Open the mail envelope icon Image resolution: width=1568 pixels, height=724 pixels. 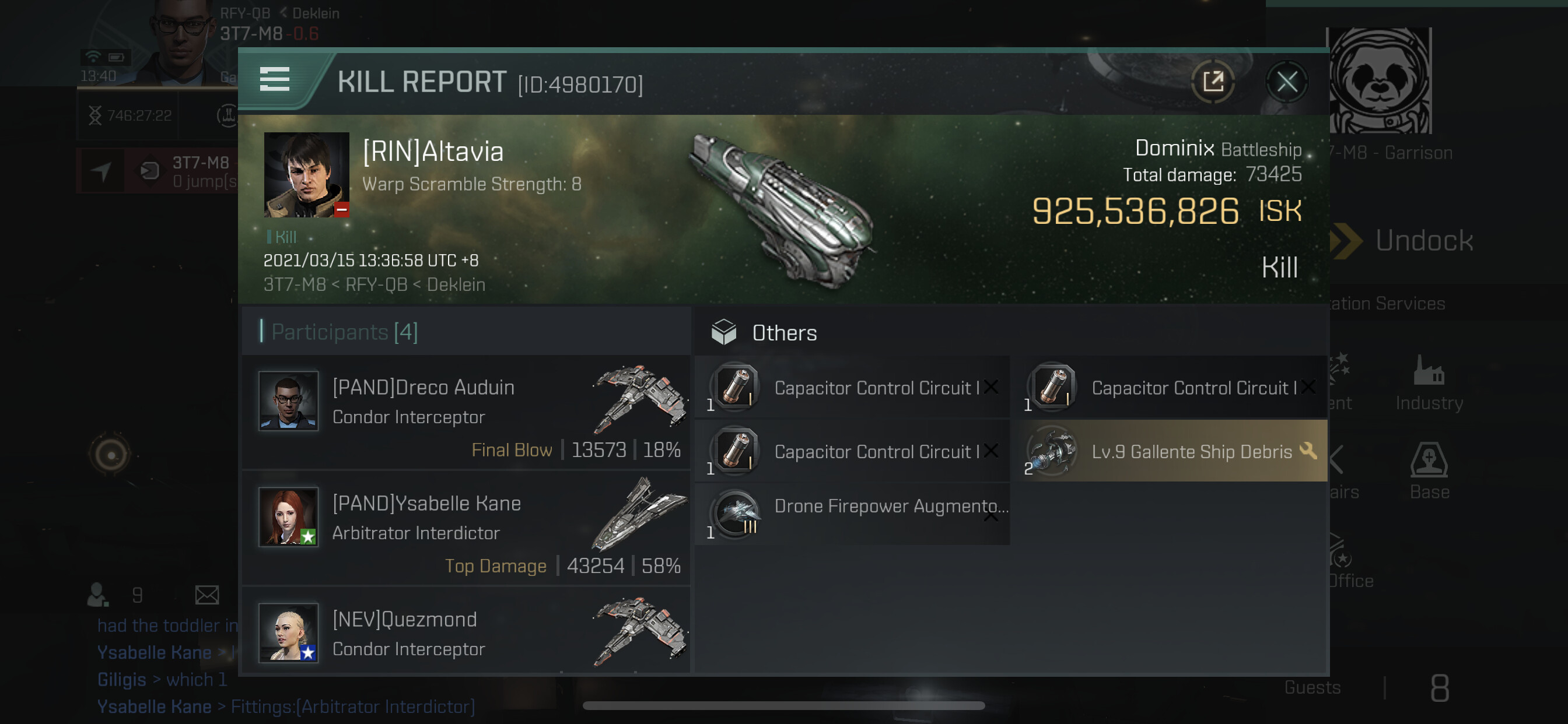(x=207, y=595)
